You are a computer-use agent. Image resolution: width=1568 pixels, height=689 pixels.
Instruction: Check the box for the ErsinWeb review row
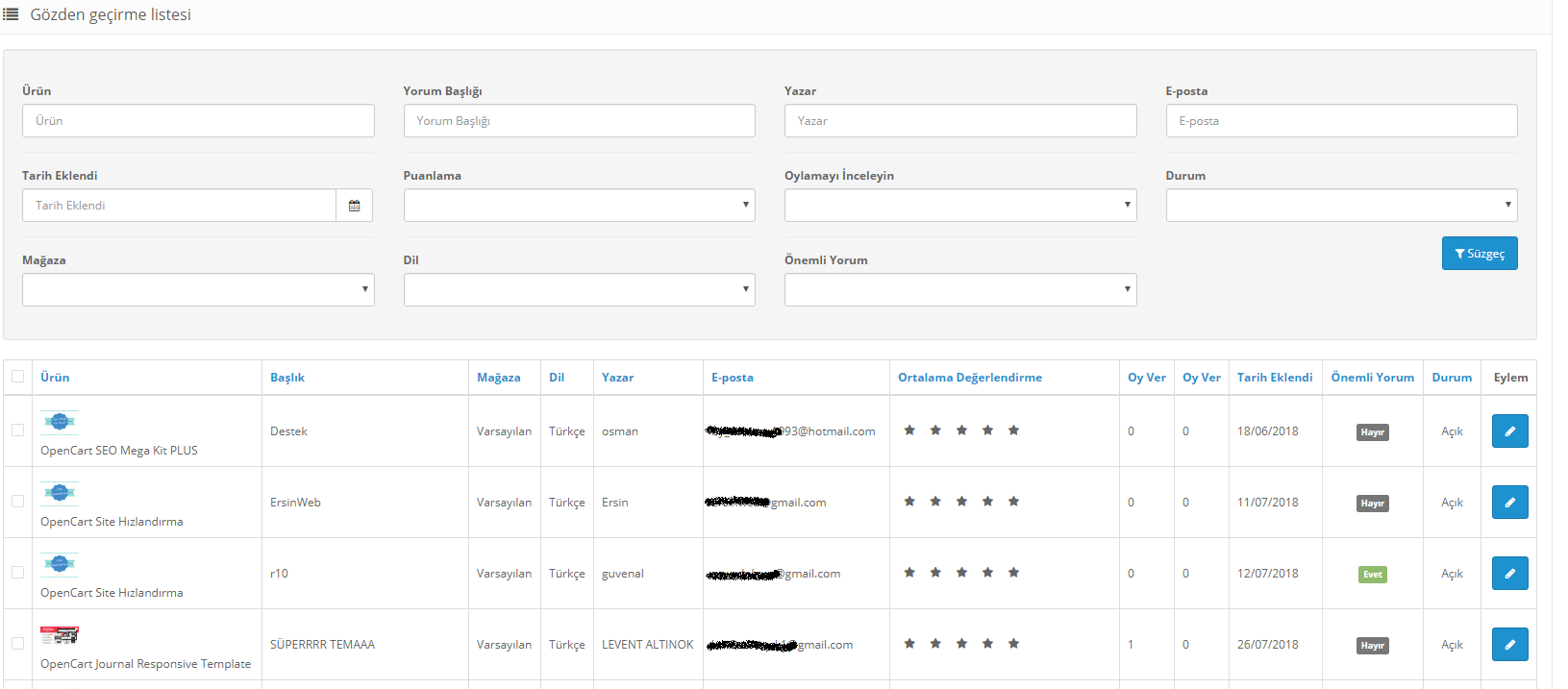(x=17, y=502)
